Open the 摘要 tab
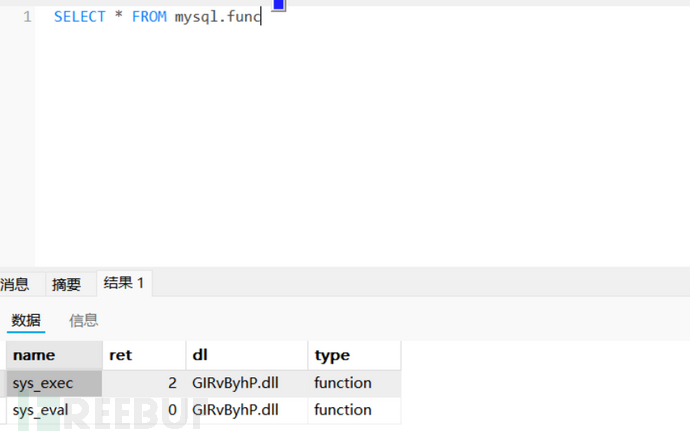Screen dimensions: 690x438 tap(66, 285)
